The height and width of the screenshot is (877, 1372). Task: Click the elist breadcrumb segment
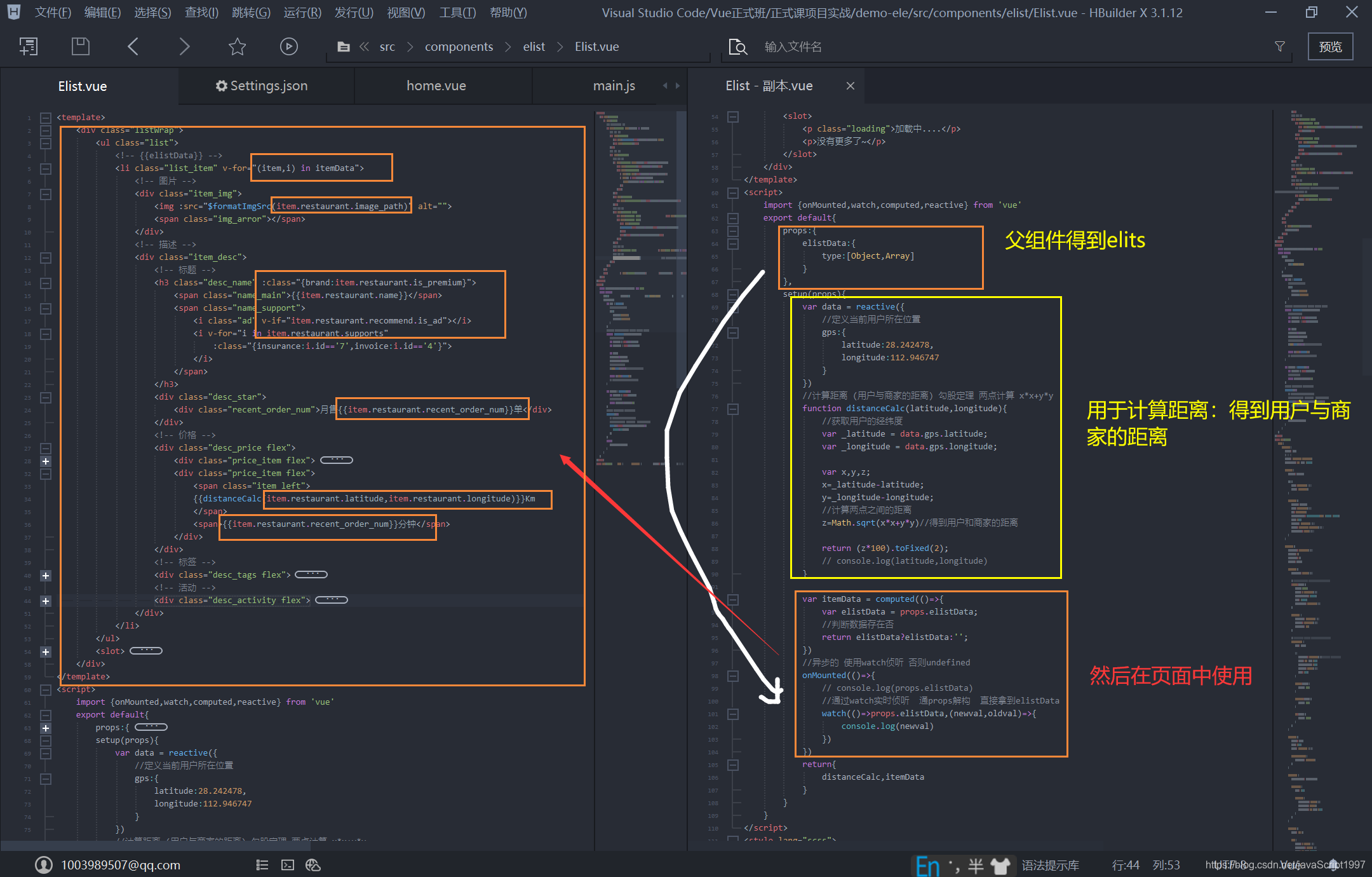point(534,46)
